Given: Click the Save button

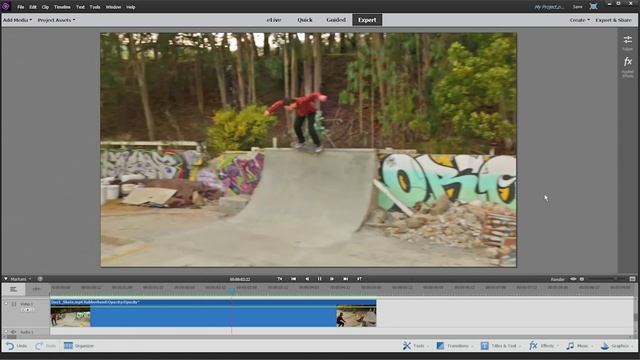Looking at the screenshot, I should (x=578, y=7).
